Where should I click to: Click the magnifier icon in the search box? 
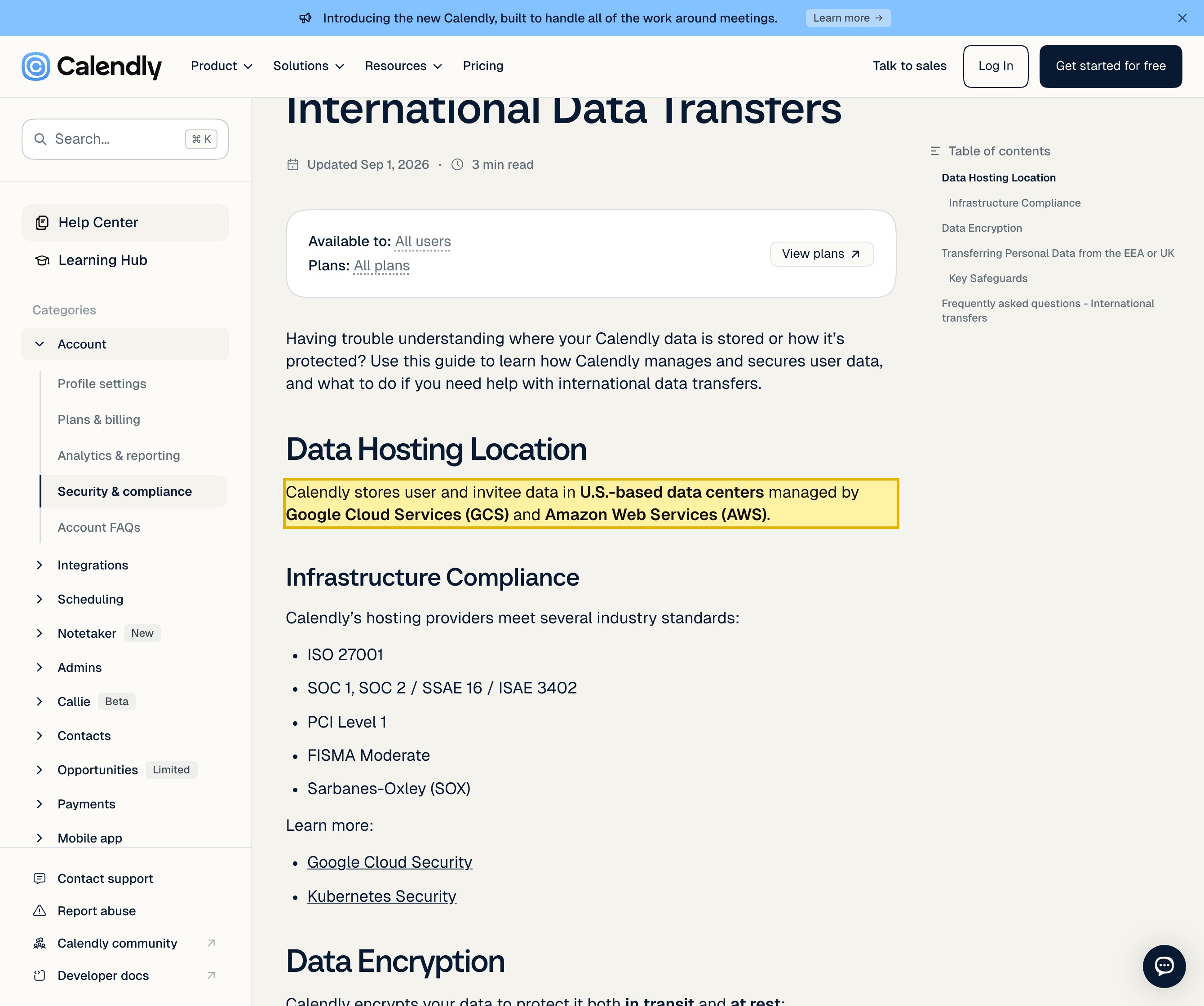pyautogui.click(x=40, y=139)
